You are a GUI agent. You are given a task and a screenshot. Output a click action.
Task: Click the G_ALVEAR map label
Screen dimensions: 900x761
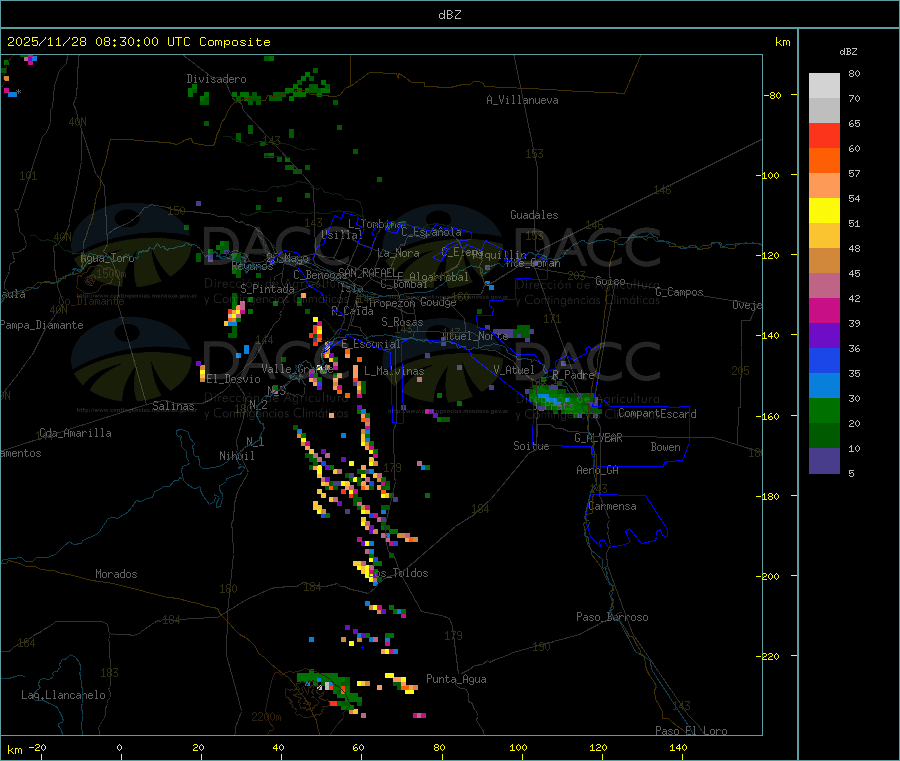coord(598,438)
